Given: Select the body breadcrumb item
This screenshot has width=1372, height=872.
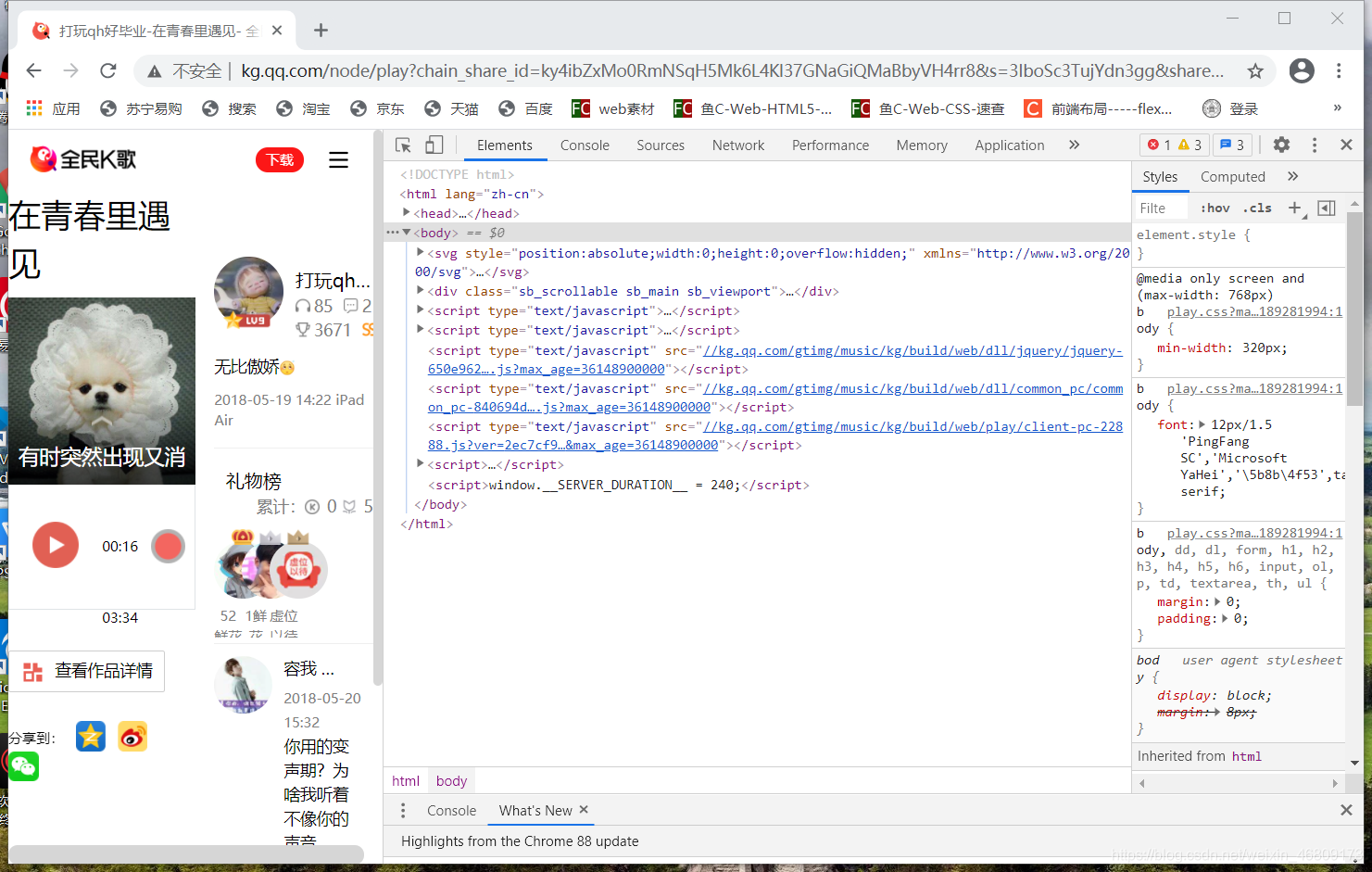Looking at the screenshot, I should [x=451, y=780].
